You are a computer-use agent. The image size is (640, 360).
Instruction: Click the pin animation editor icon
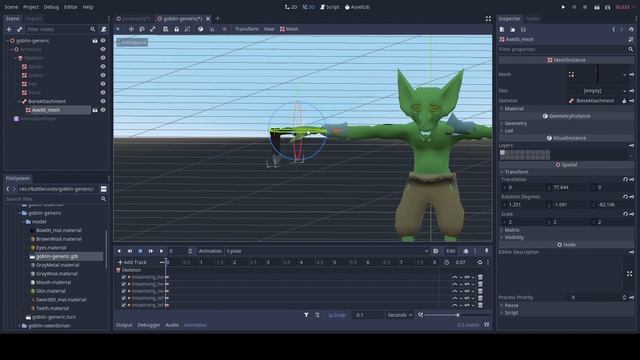click(487, 251)
